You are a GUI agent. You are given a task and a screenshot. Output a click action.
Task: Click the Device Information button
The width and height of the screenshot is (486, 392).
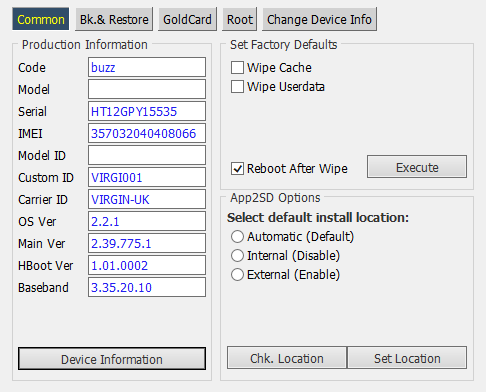112,359
